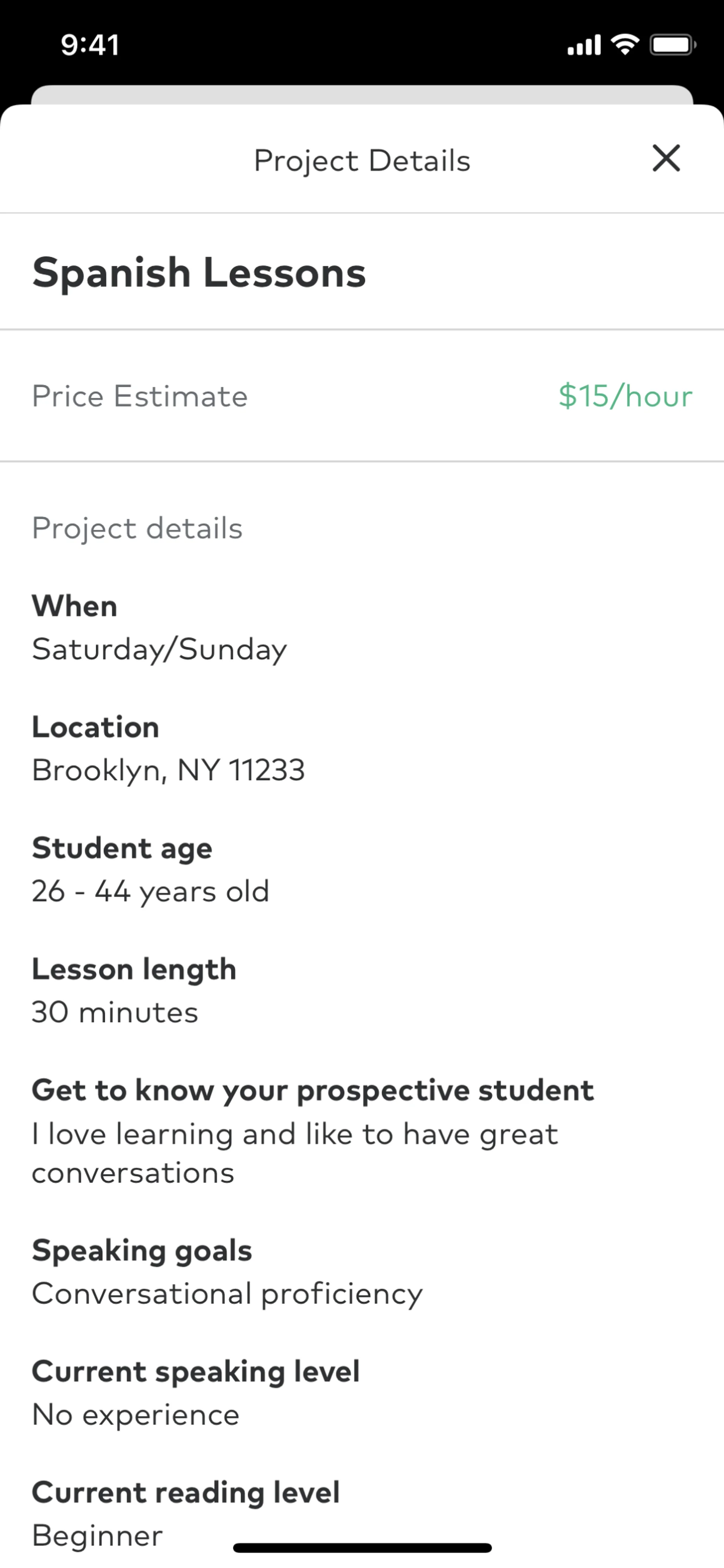This screenshot has width=724, height=1568.
Task: Tap the 30 minutes lesson length
Action: (x=115, y=1012)
